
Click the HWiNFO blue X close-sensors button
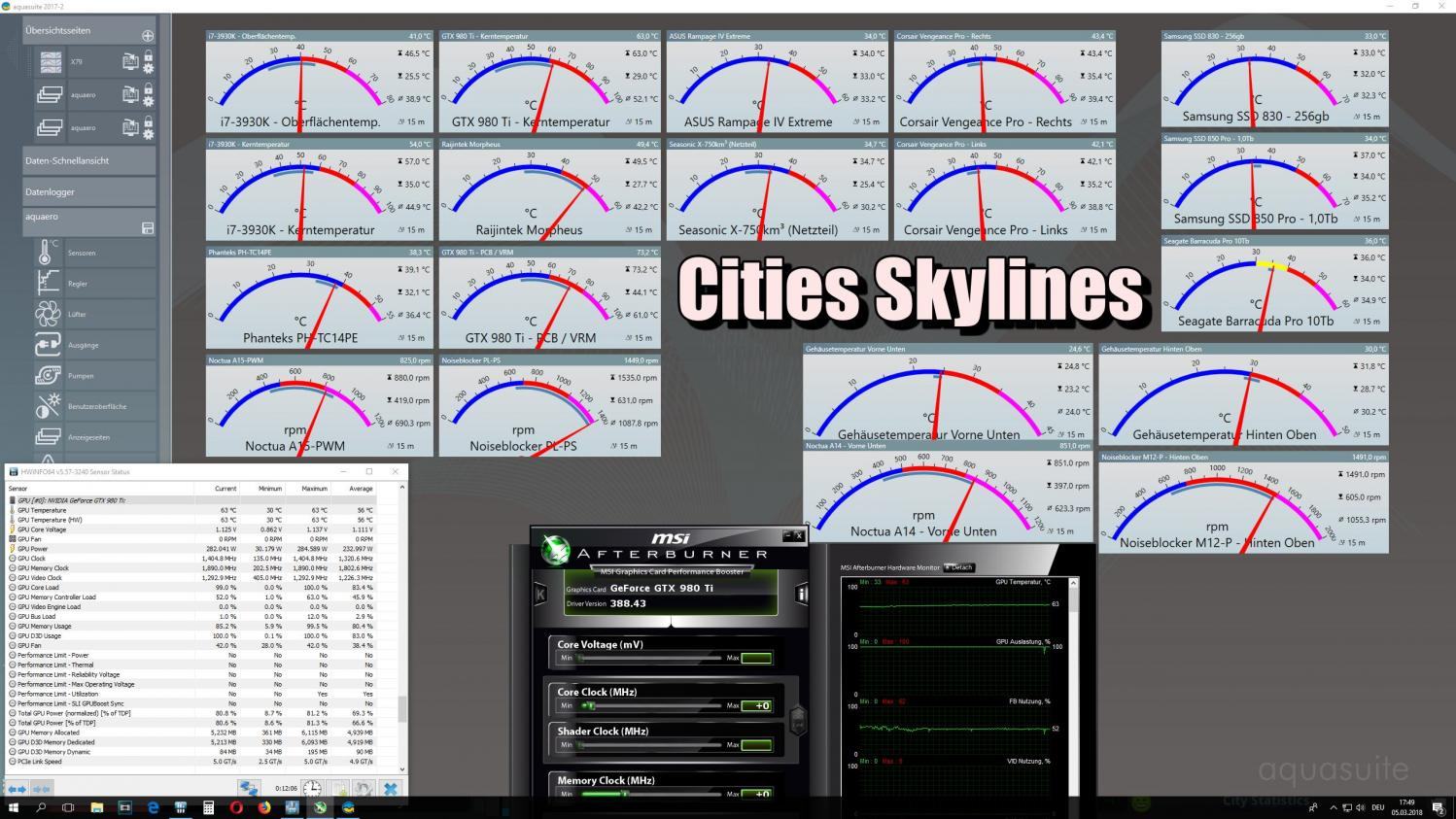click(x=390, y=789)
